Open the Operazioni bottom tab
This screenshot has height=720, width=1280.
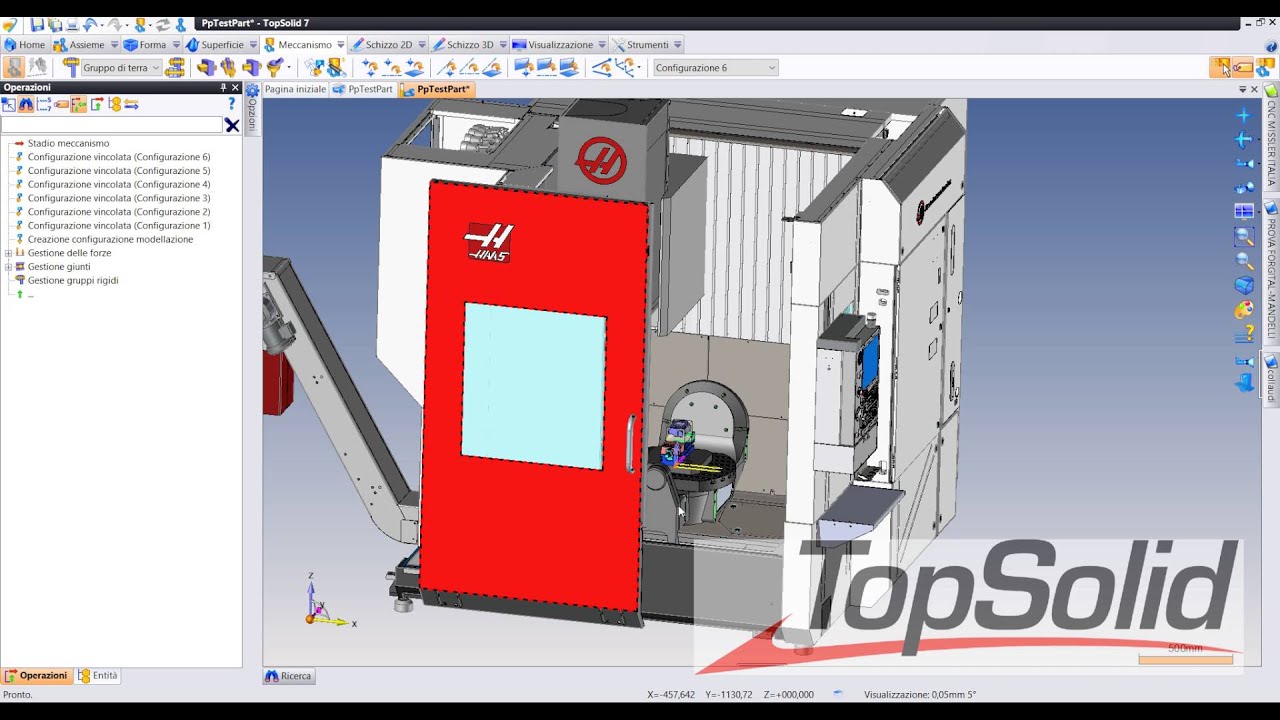point(36,676)
